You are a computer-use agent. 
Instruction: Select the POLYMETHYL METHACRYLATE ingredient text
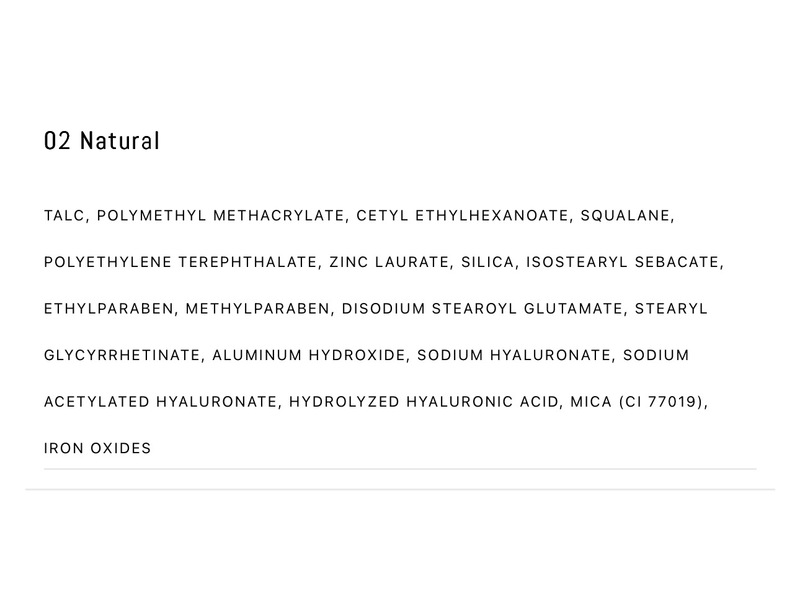pyautogui.click(x=222, y=215)
